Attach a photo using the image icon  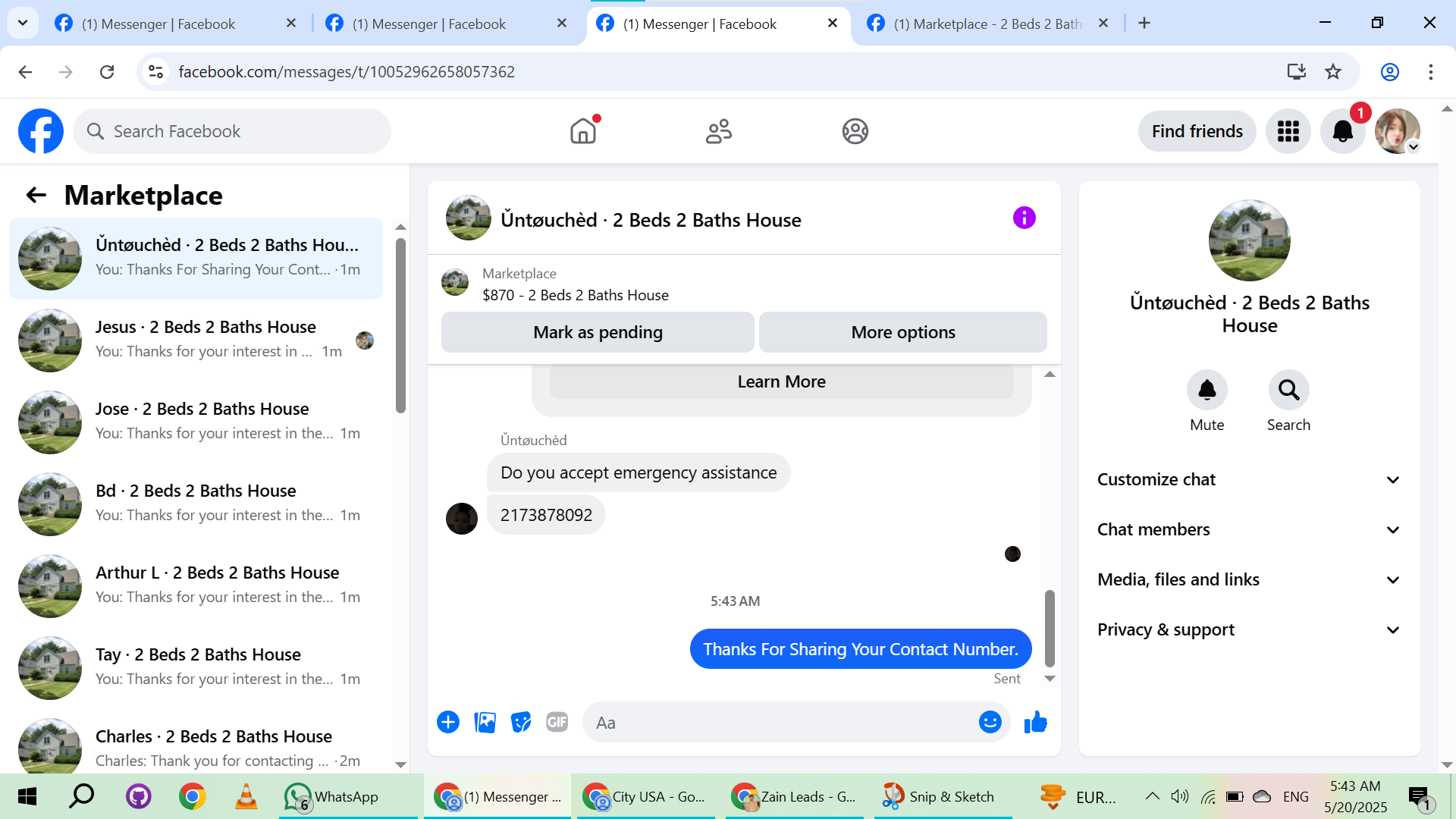tap(485, 722)
